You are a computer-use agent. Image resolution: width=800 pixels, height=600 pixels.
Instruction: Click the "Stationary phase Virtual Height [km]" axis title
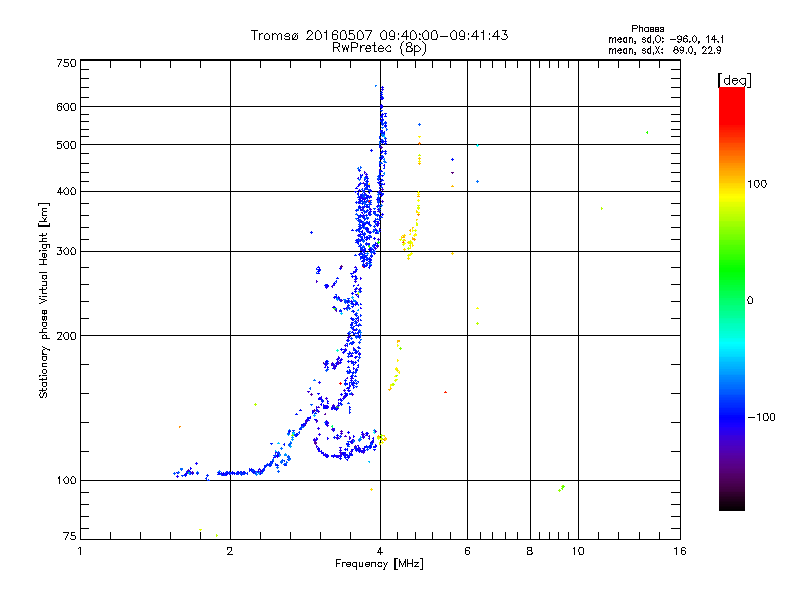44,300
